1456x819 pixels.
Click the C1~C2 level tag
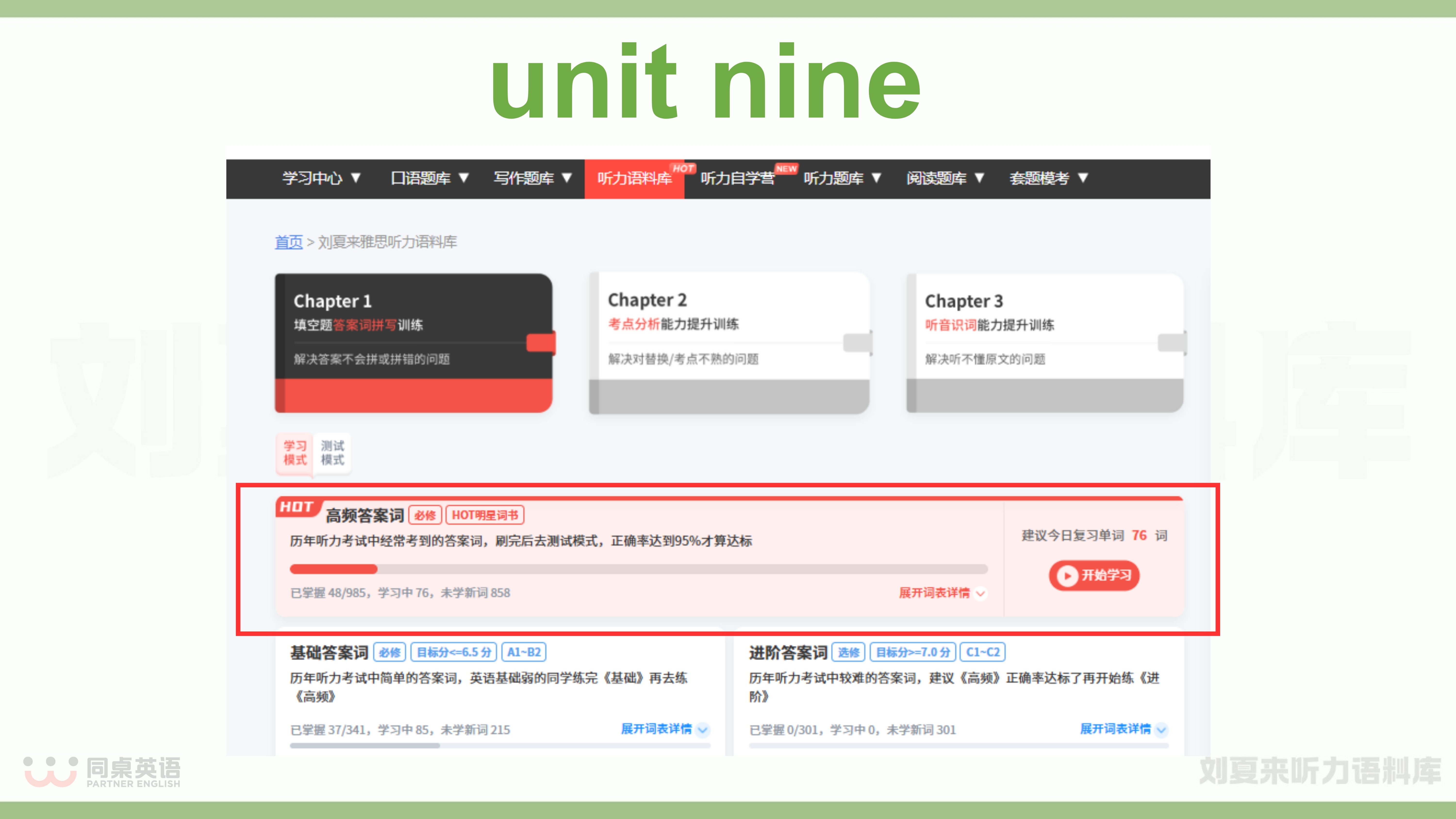[982, 652]
